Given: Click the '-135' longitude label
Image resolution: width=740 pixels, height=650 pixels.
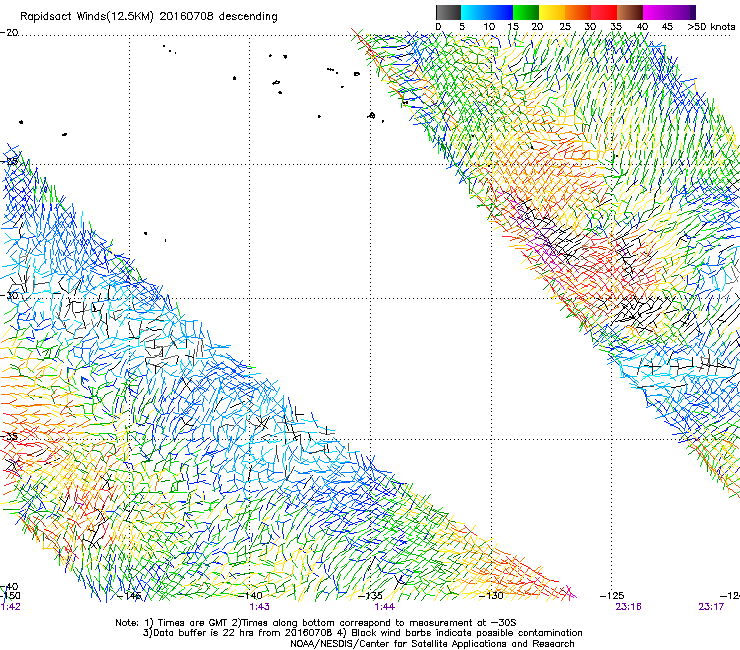Looking at the screenshot, I should point(370,596).
